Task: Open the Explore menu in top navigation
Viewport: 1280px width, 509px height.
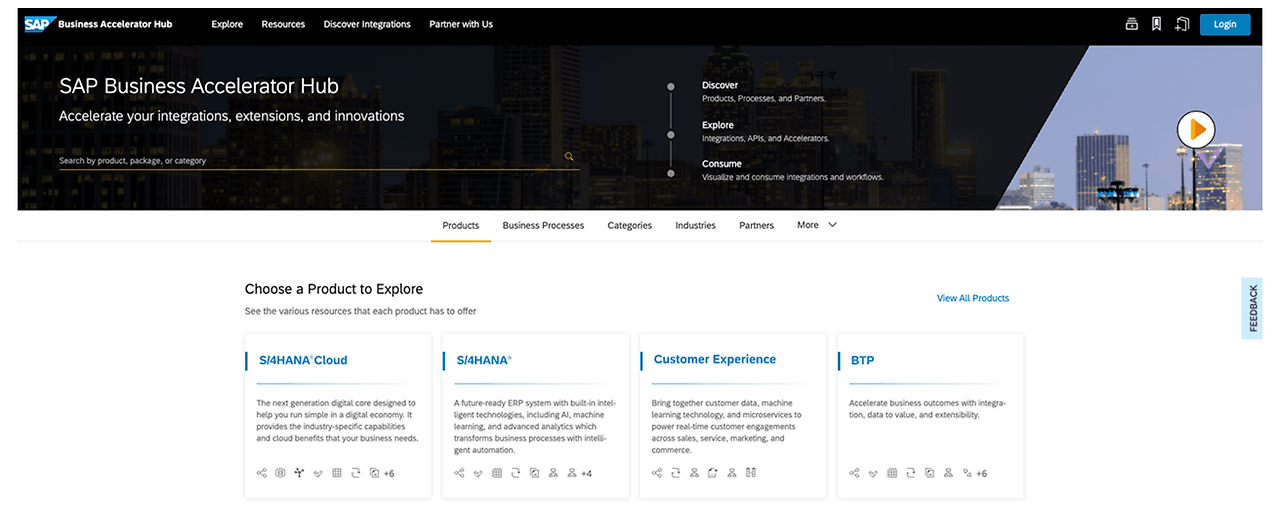Action: [227, 24]
